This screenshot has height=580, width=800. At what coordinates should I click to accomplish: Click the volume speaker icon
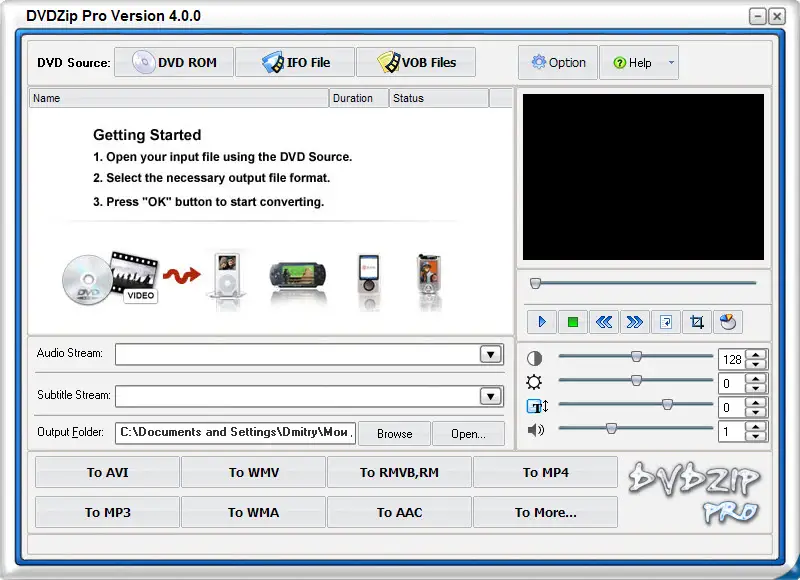(536, 431)
